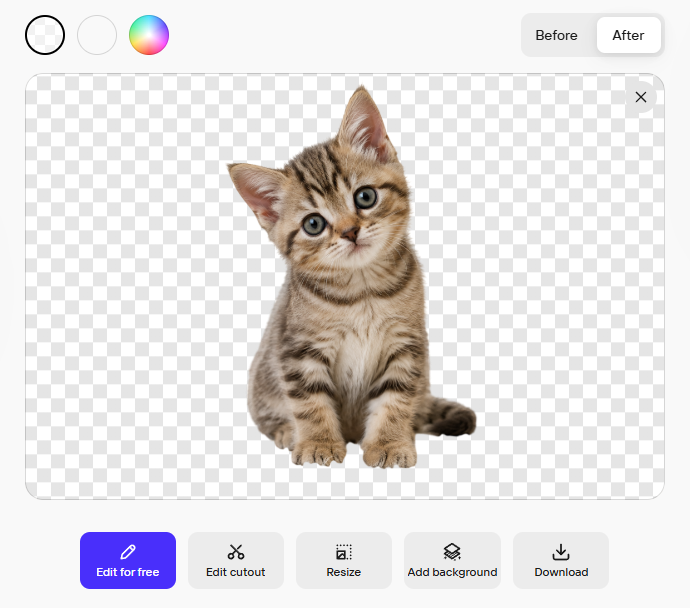This screenshot has width=690, height=608.
Task: Close the image preview with X
Action: coord(641,97)
